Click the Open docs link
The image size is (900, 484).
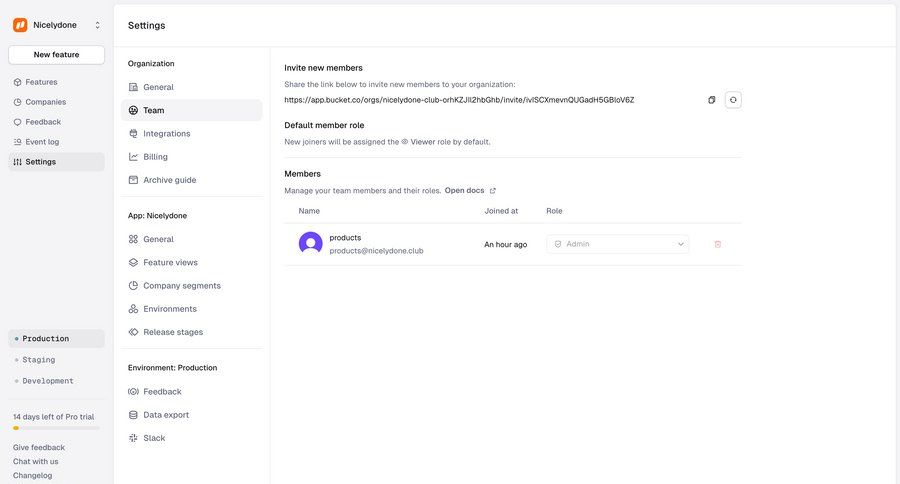tap(464, 191)
